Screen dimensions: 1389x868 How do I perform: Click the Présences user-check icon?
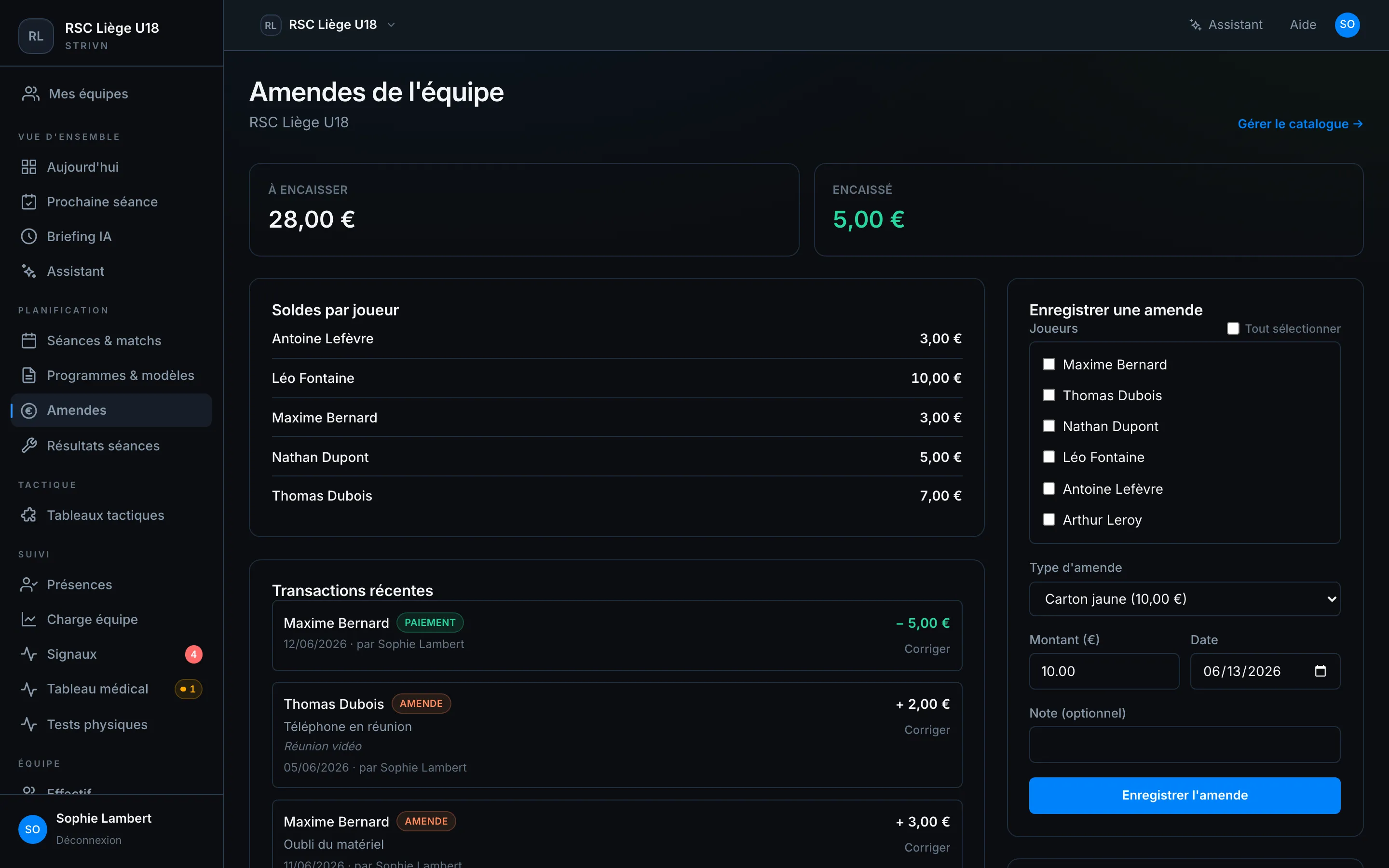click(29, 584)
